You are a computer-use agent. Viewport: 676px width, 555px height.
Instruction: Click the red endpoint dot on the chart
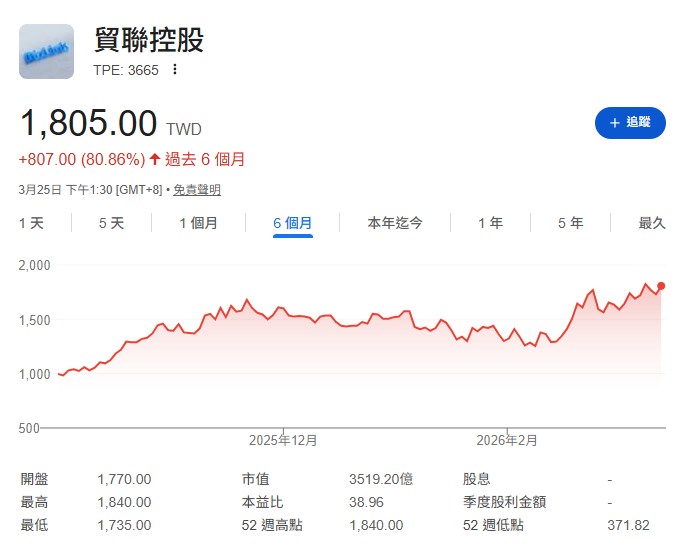(661, 286)
